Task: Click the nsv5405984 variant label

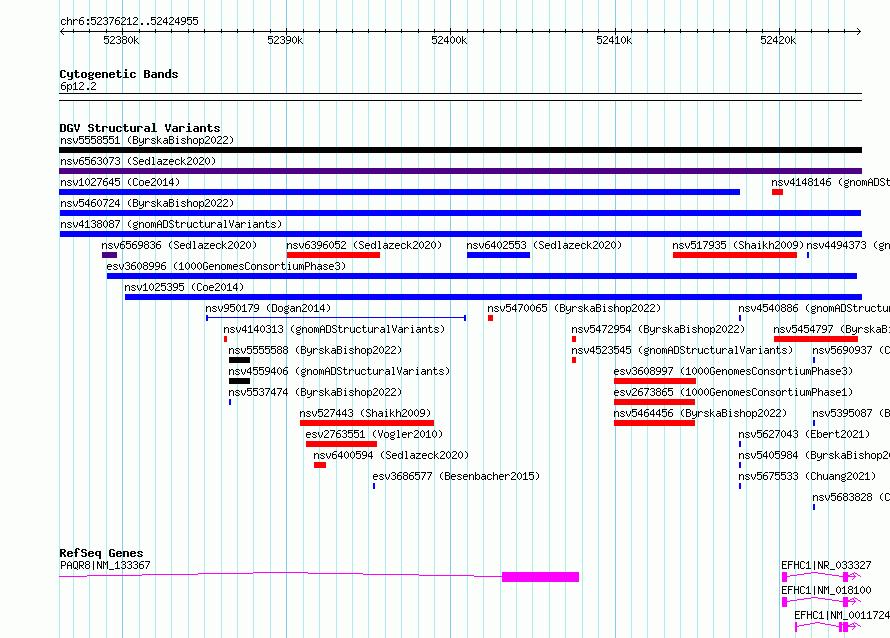Action: click(x=814, y=455)
